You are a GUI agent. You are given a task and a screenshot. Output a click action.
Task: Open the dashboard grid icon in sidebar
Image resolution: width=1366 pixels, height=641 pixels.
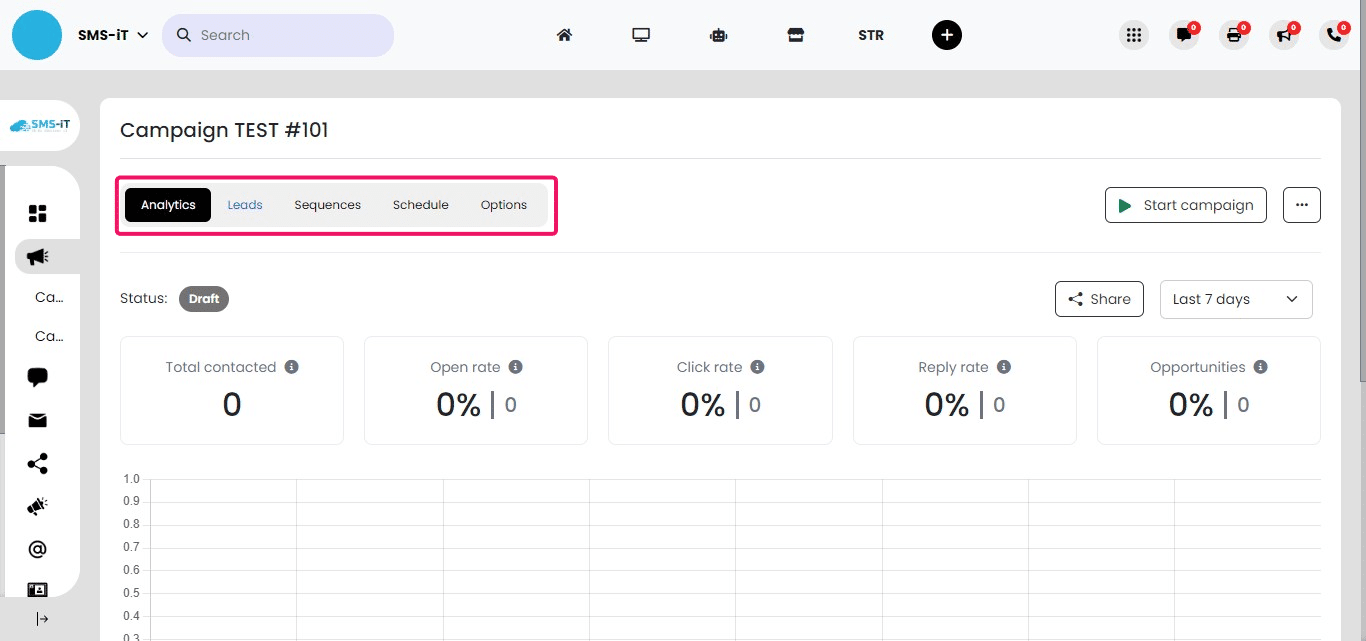tap(37, 212)
